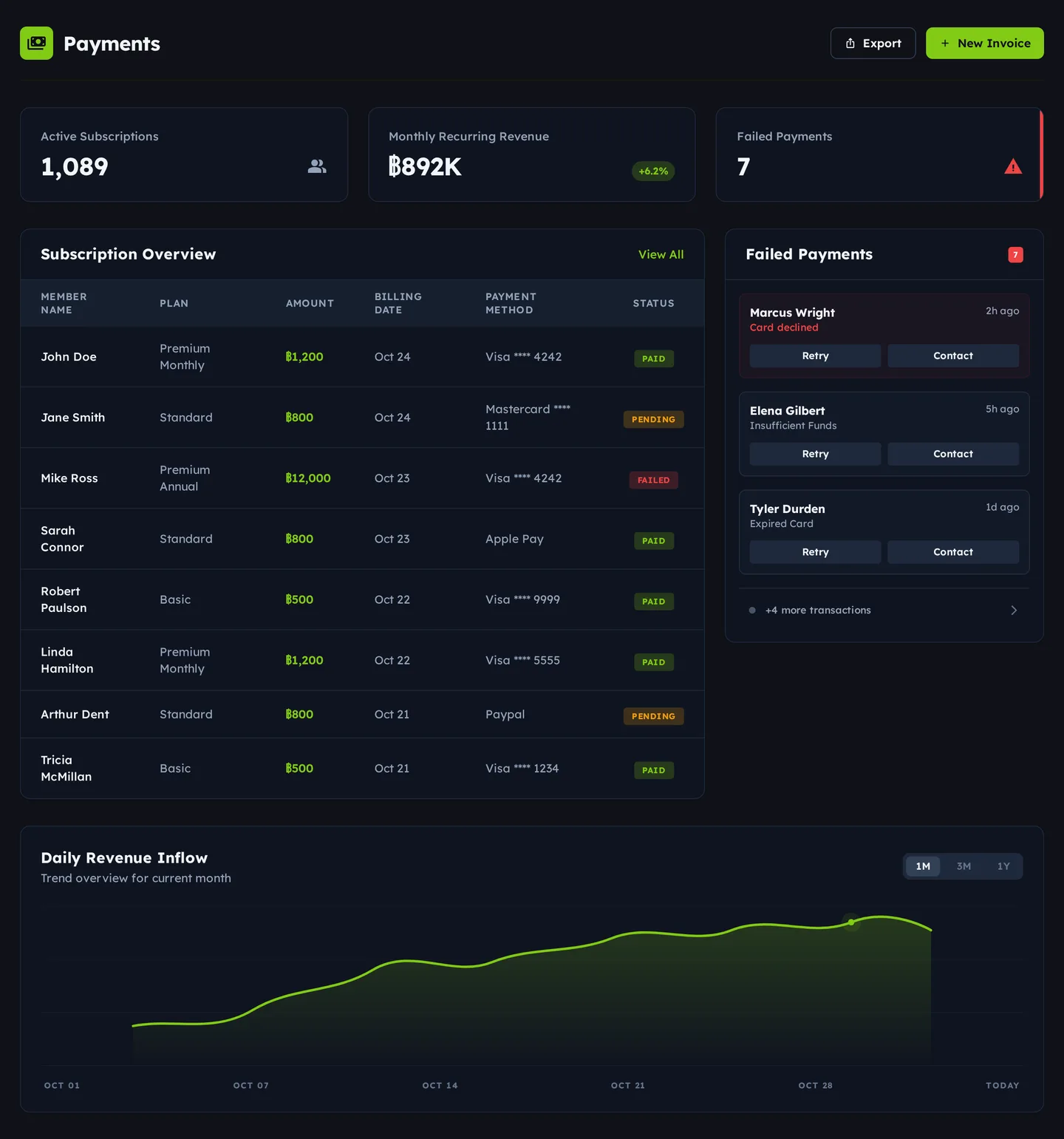
Task: Click the Export upload icon
Action: [850, 43]
